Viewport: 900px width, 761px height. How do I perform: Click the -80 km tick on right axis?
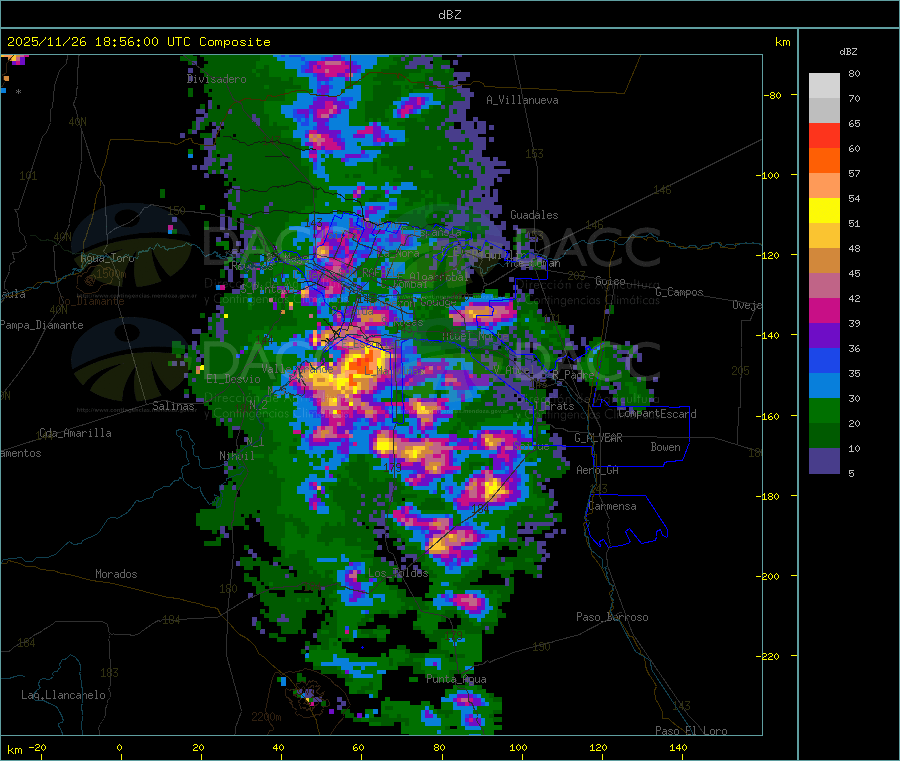click(x=773, y=95)
